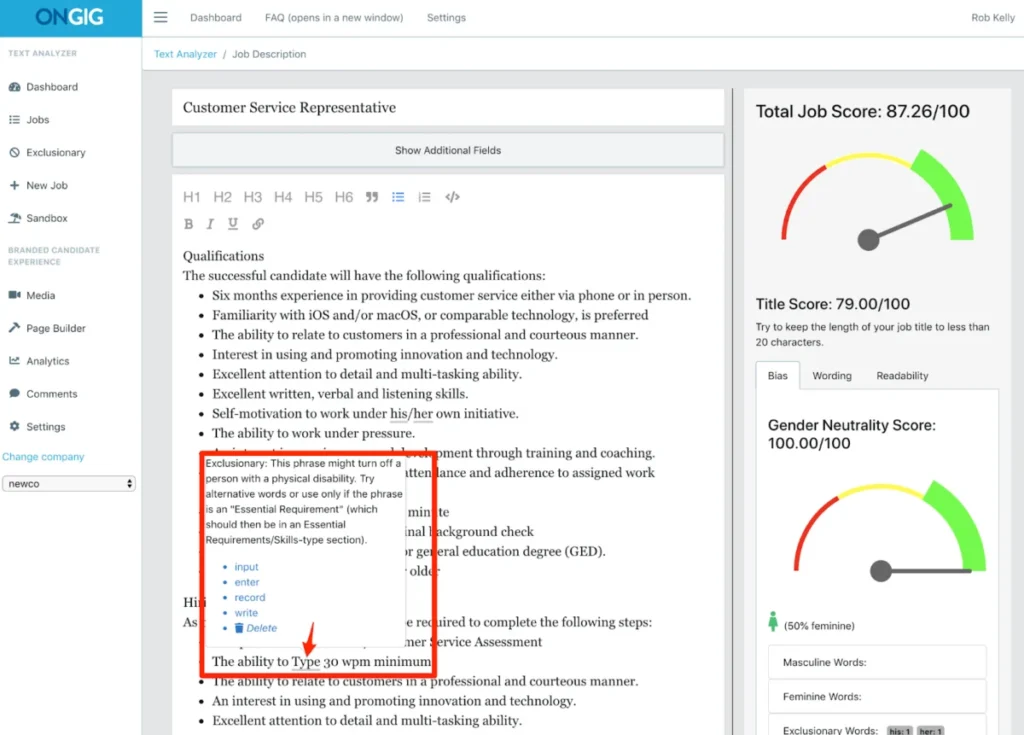This screenshot has height=735, width=1024.
Task: Apply H1 heading style
Action: click(192, 197)
